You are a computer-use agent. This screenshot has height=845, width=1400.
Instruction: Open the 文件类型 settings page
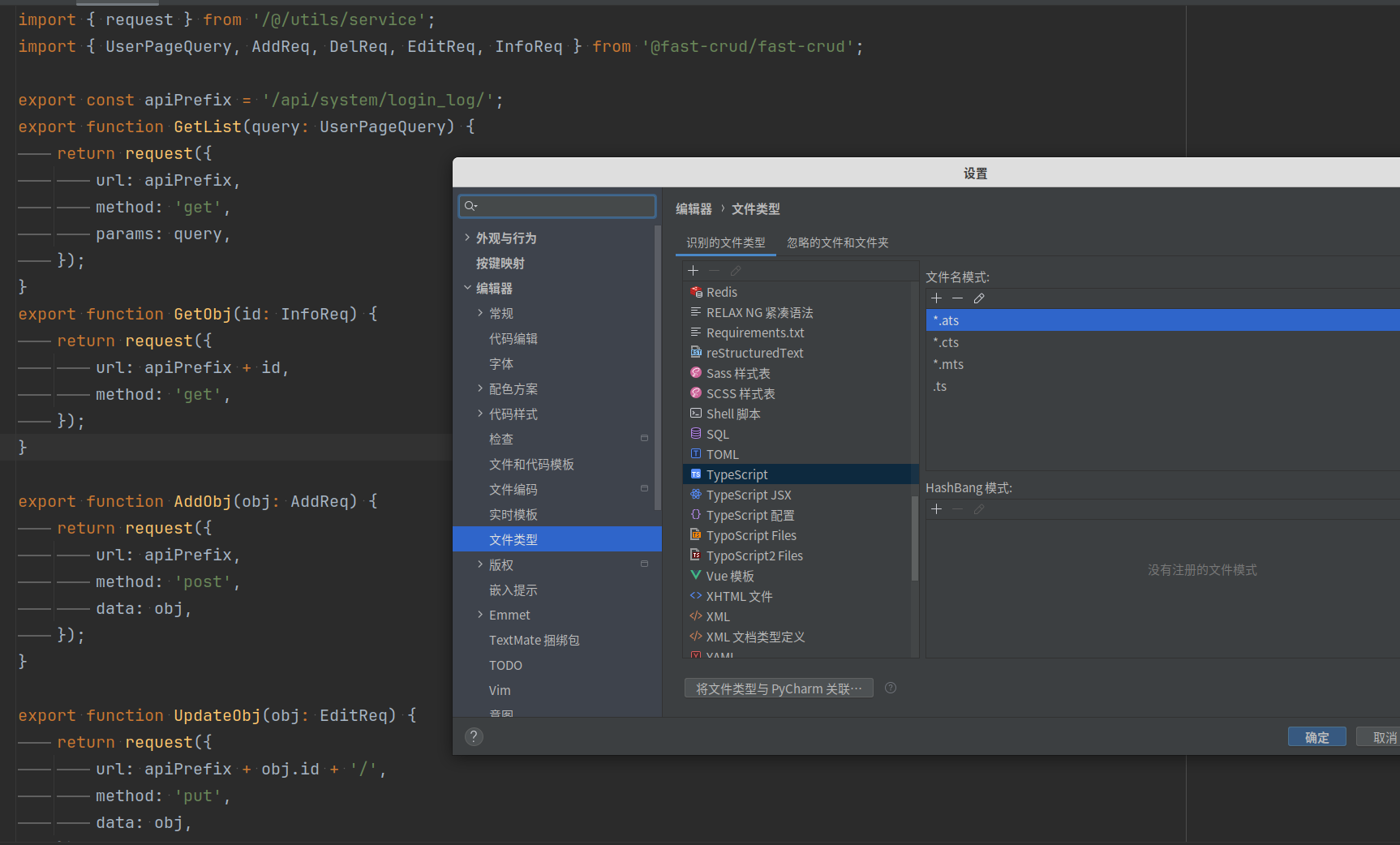[513, 539]
